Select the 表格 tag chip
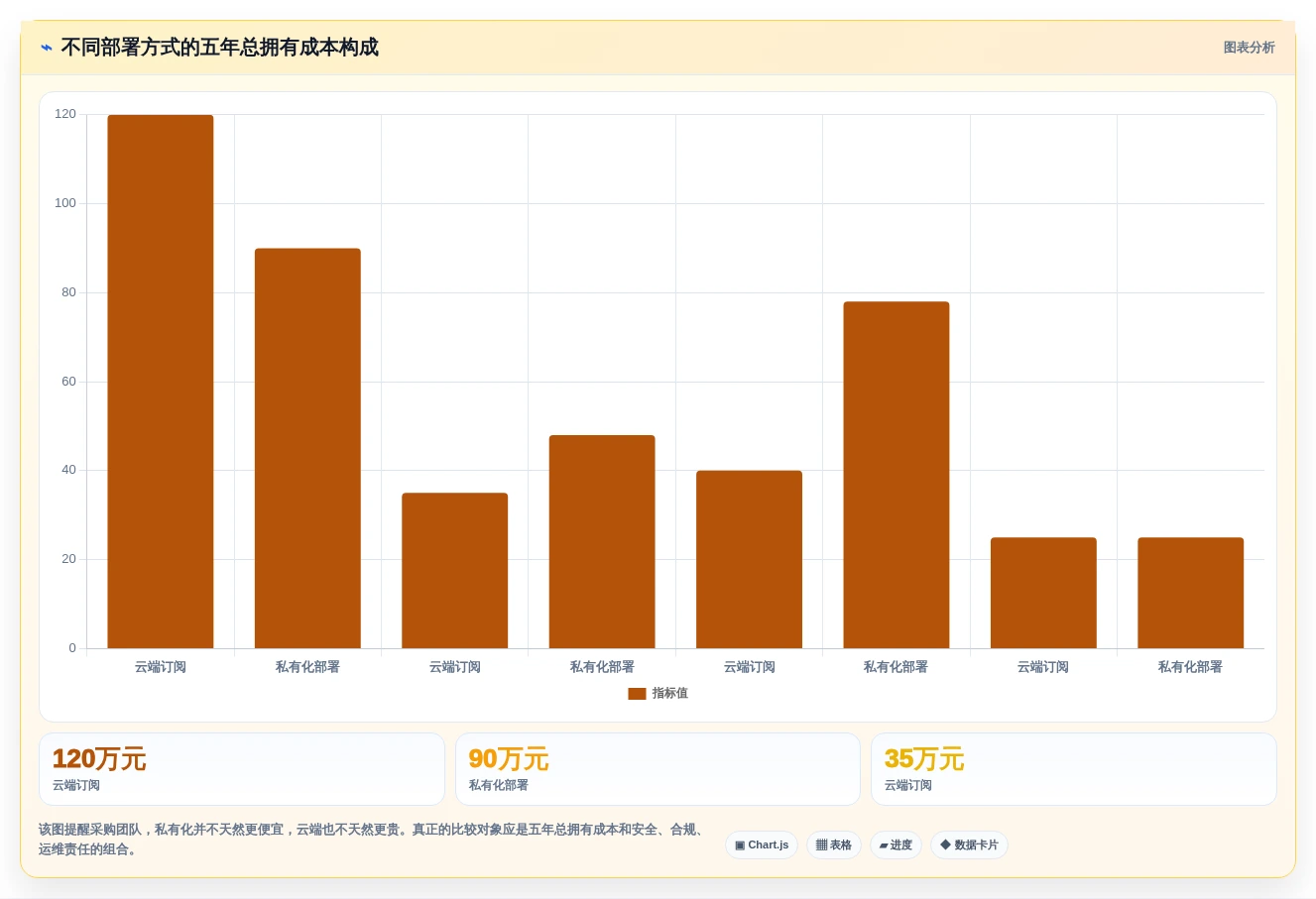The height and width of the screenshot is (899, 1316). point(834,845)
